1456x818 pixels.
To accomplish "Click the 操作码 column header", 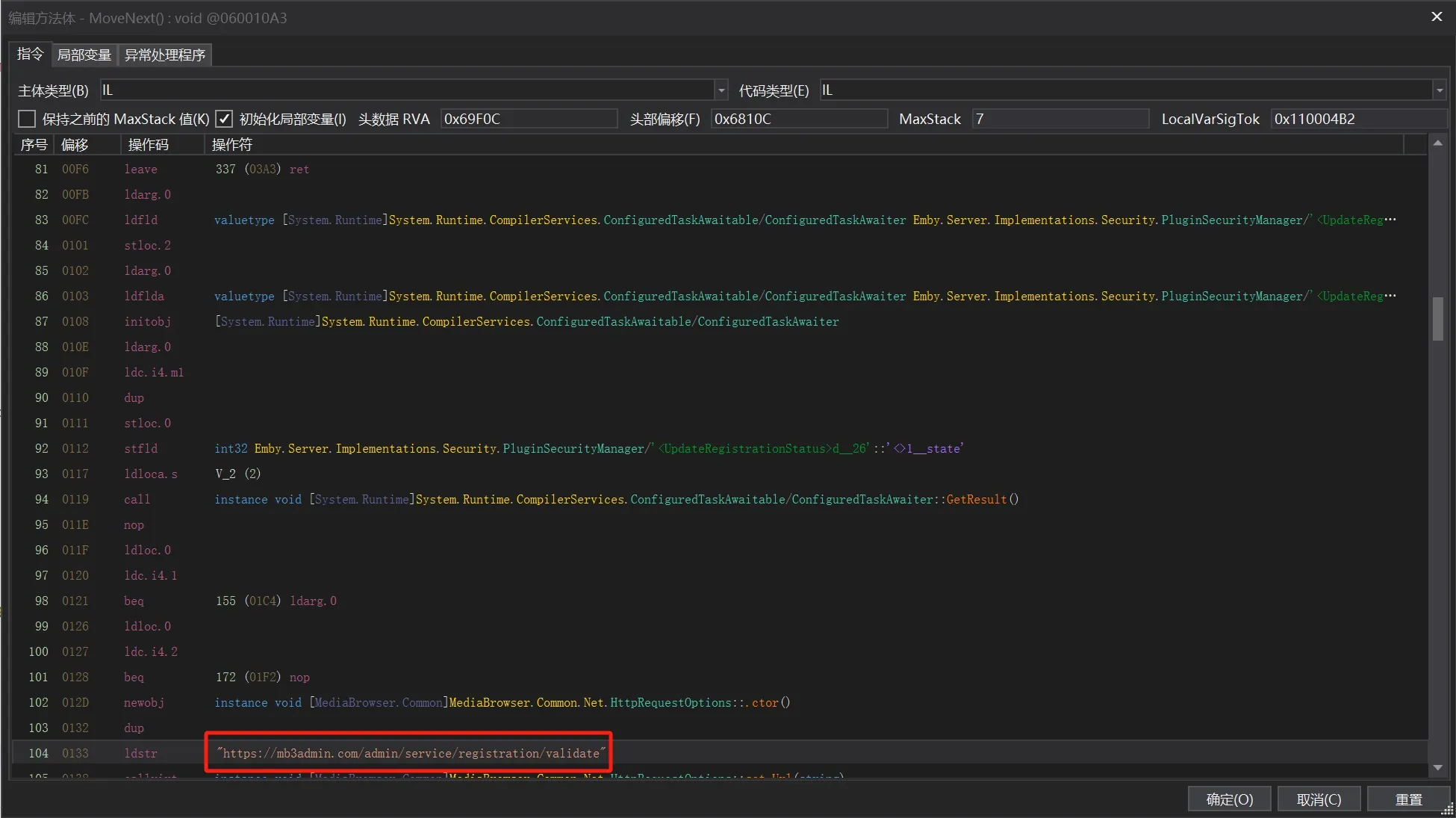I will coord(149,144).
